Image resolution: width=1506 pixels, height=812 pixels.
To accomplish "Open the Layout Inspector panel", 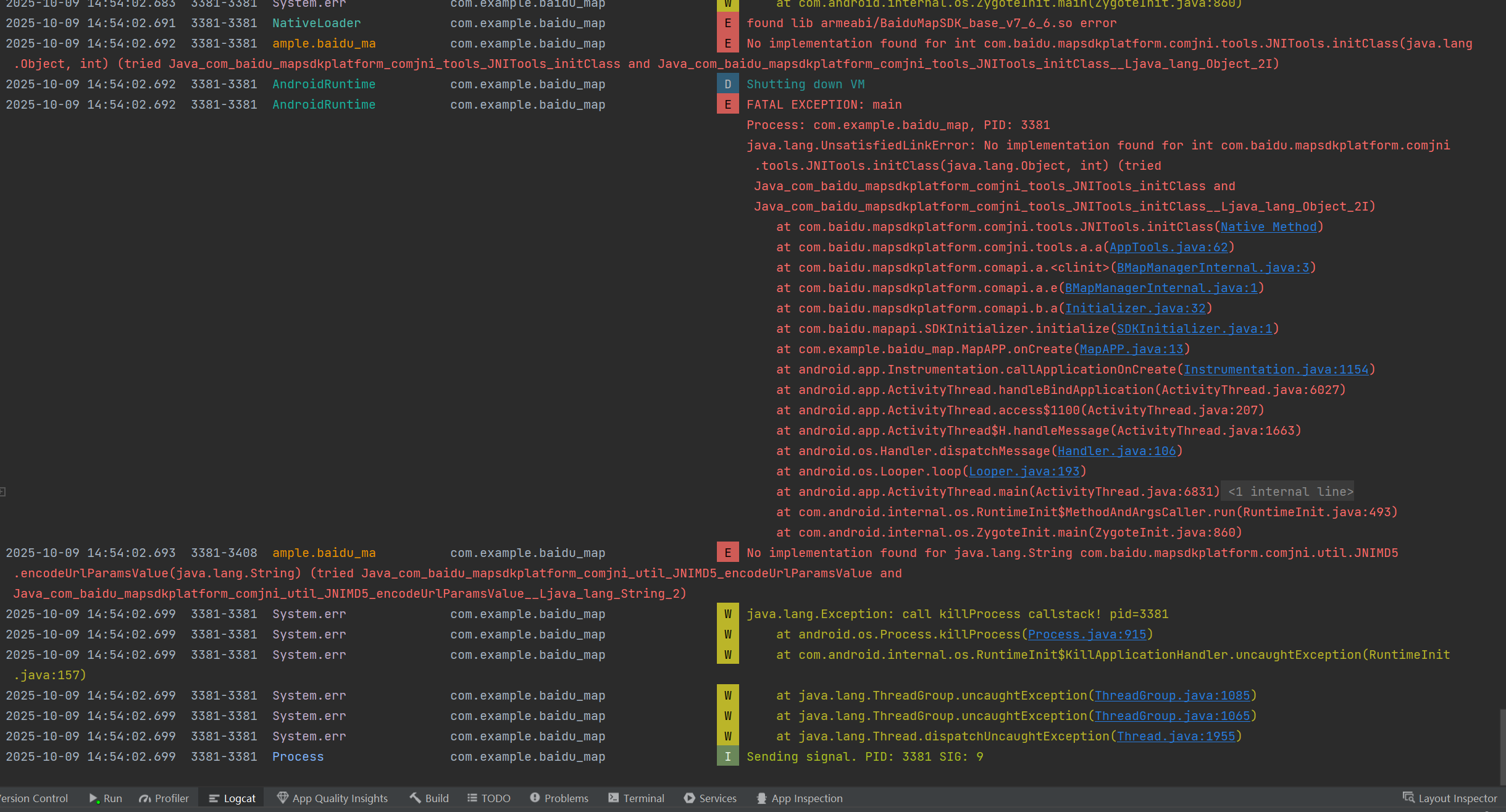I will 1450,798.
